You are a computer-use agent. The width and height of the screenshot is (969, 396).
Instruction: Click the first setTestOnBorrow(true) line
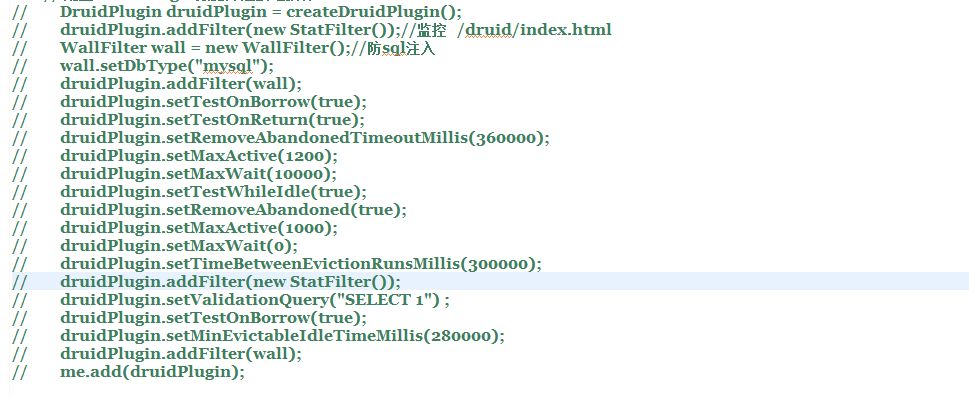tap(213, 102)
